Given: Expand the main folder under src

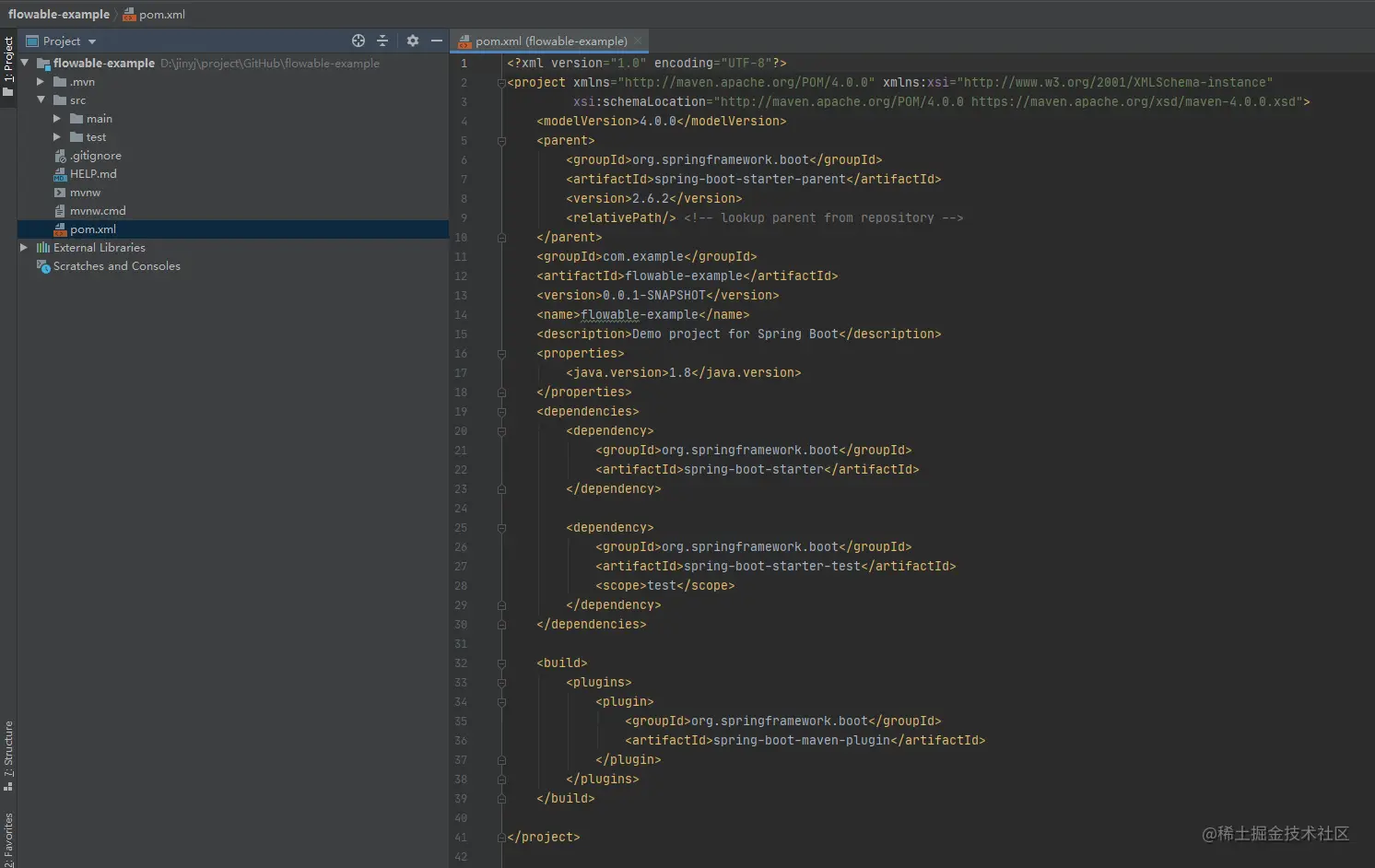Looking at the screenshot, I should tap(57, 118).
